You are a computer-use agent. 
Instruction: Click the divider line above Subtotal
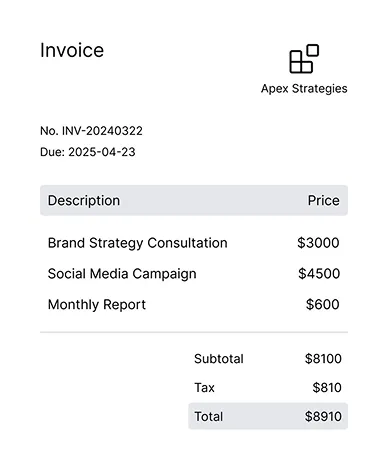(194, 332)
